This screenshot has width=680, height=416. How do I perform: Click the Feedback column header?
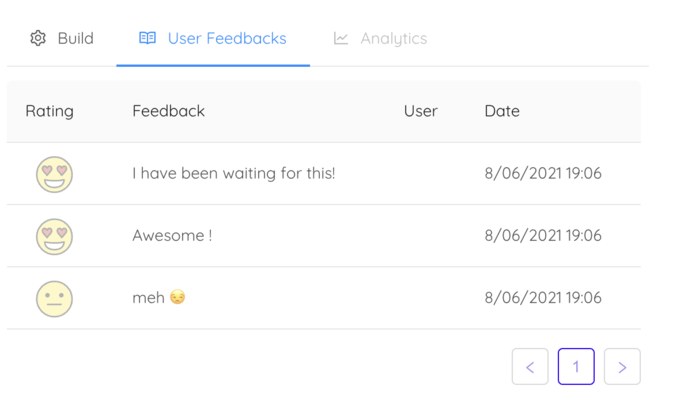coord(168,111)
